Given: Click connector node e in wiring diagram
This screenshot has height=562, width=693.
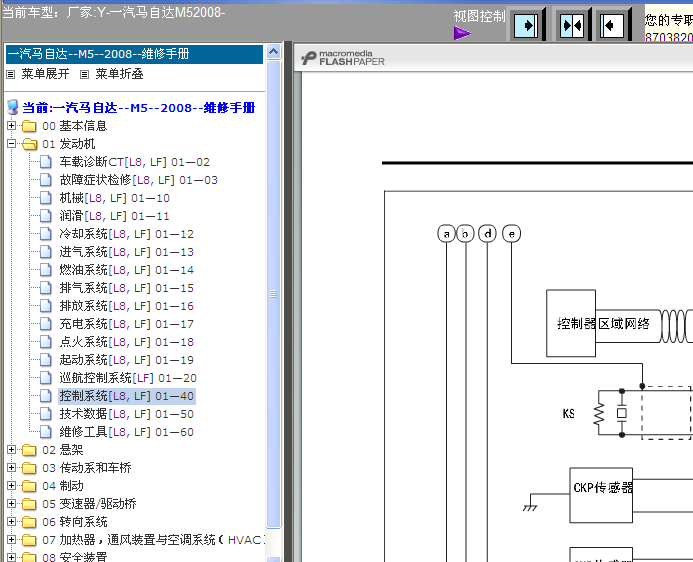Looking at the screenshot, I should tap(511, 234).
